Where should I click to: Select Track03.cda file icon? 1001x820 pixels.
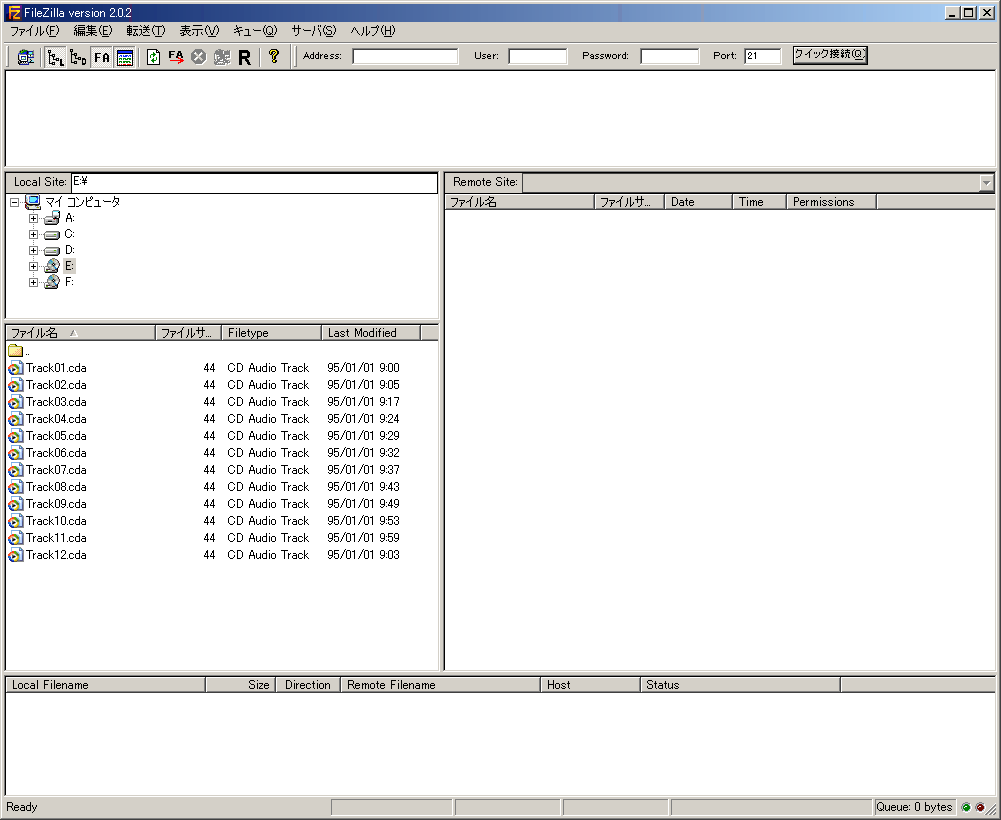pyautogui.click(x=15, y=402)
